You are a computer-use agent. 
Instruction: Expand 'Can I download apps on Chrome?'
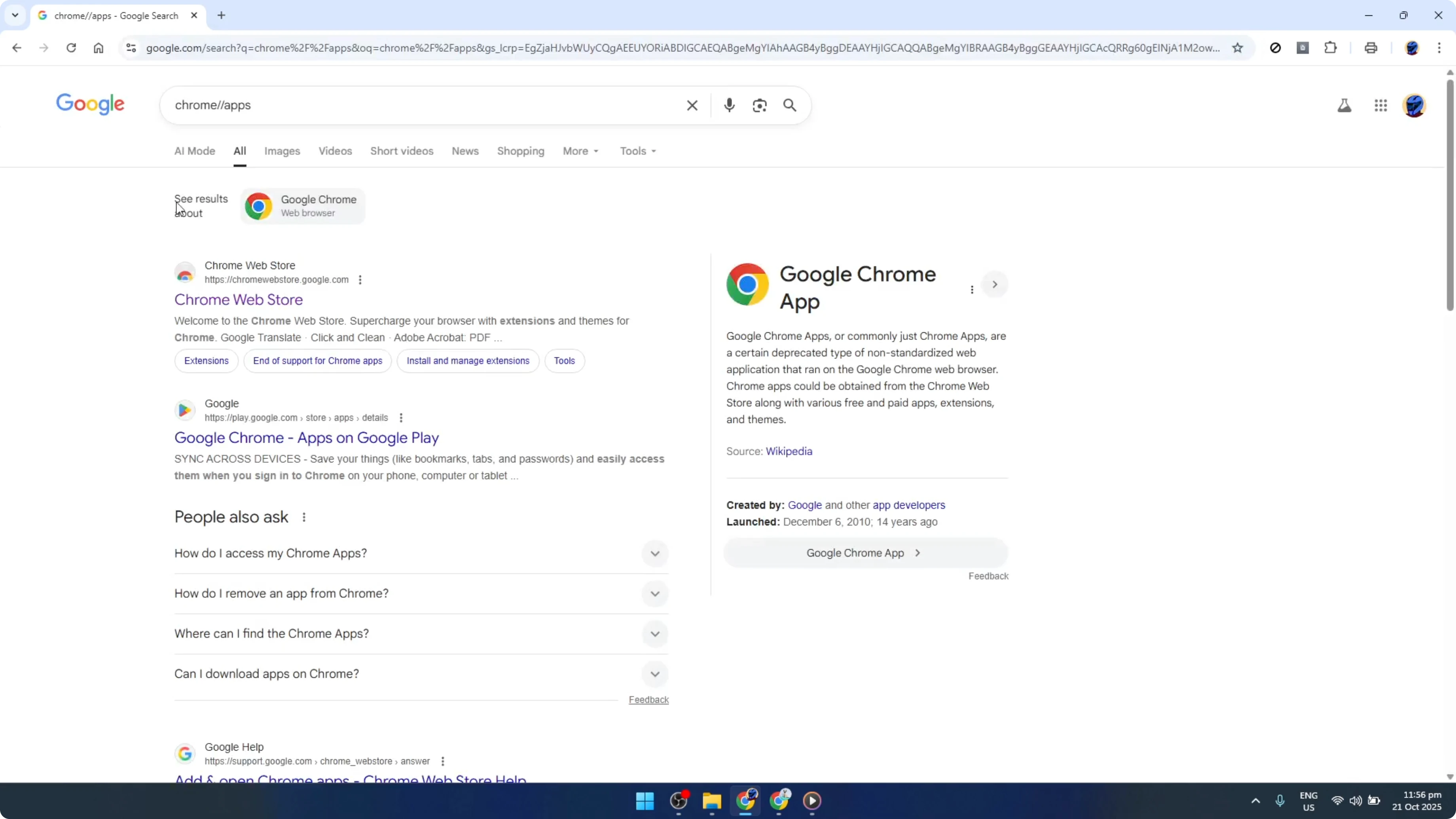[654, 673]
